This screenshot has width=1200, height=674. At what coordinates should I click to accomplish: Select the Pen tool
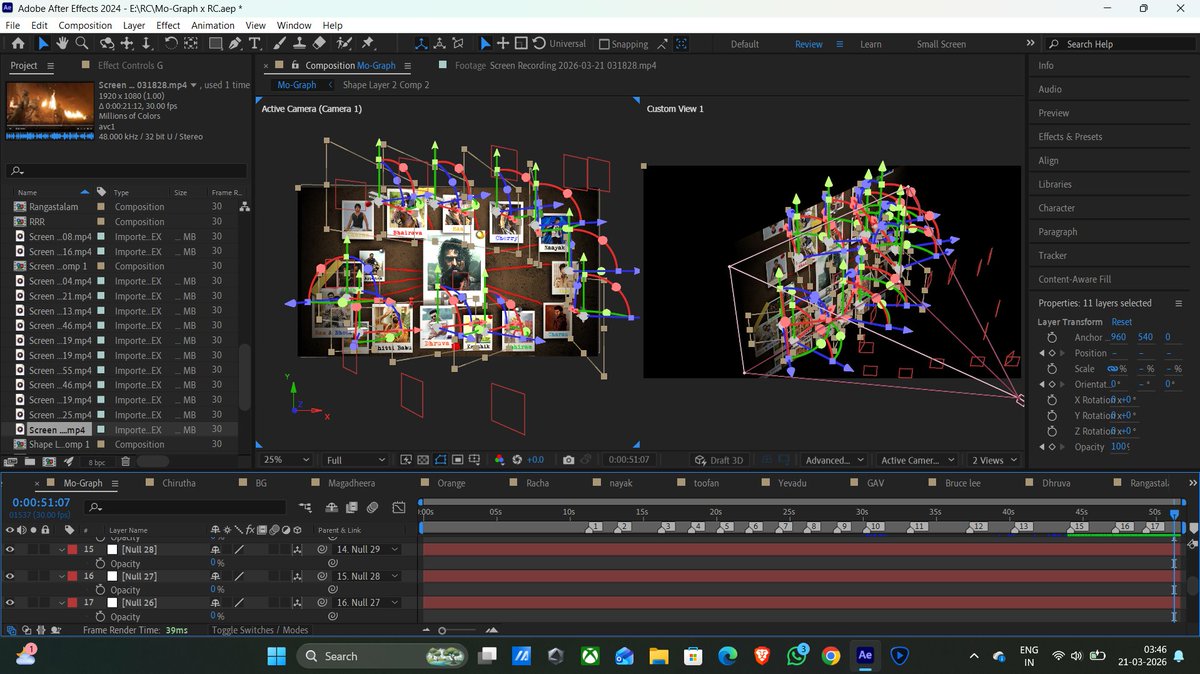point(235,44)
